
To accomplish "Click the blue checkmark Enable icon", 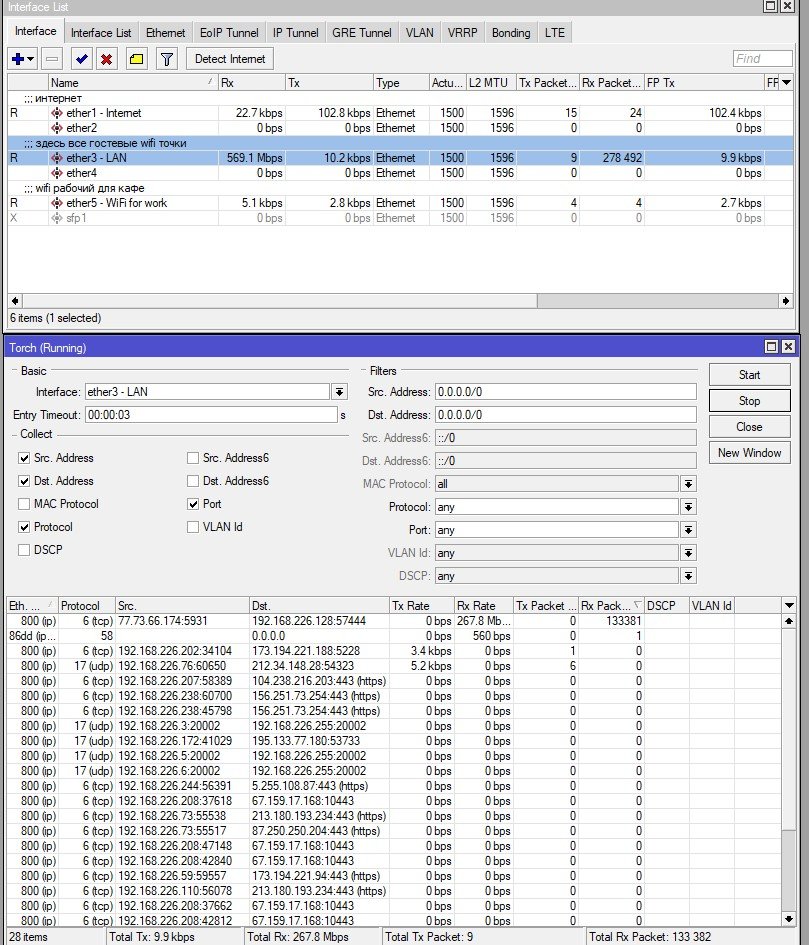I will (x=82, y=59).
